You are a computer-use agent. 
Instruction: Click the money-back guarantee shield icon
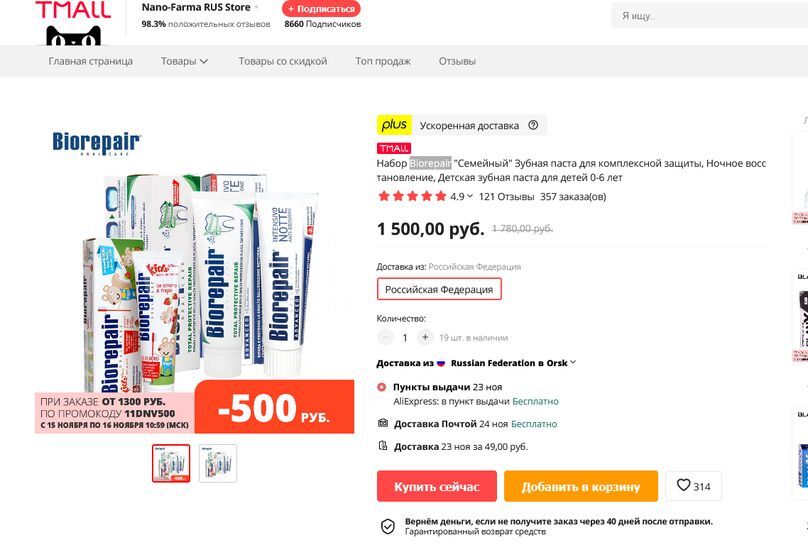pyautogui.click(x=388, y=526)
